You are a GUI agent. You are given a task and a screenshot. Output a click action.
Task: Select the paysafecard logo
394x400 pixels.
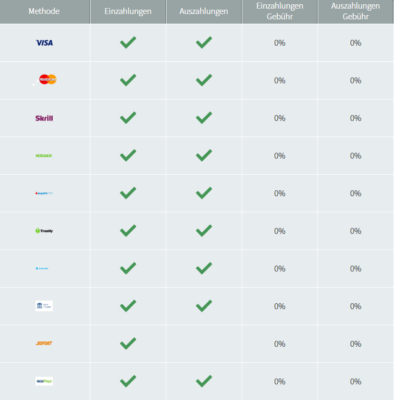[44, 193]
